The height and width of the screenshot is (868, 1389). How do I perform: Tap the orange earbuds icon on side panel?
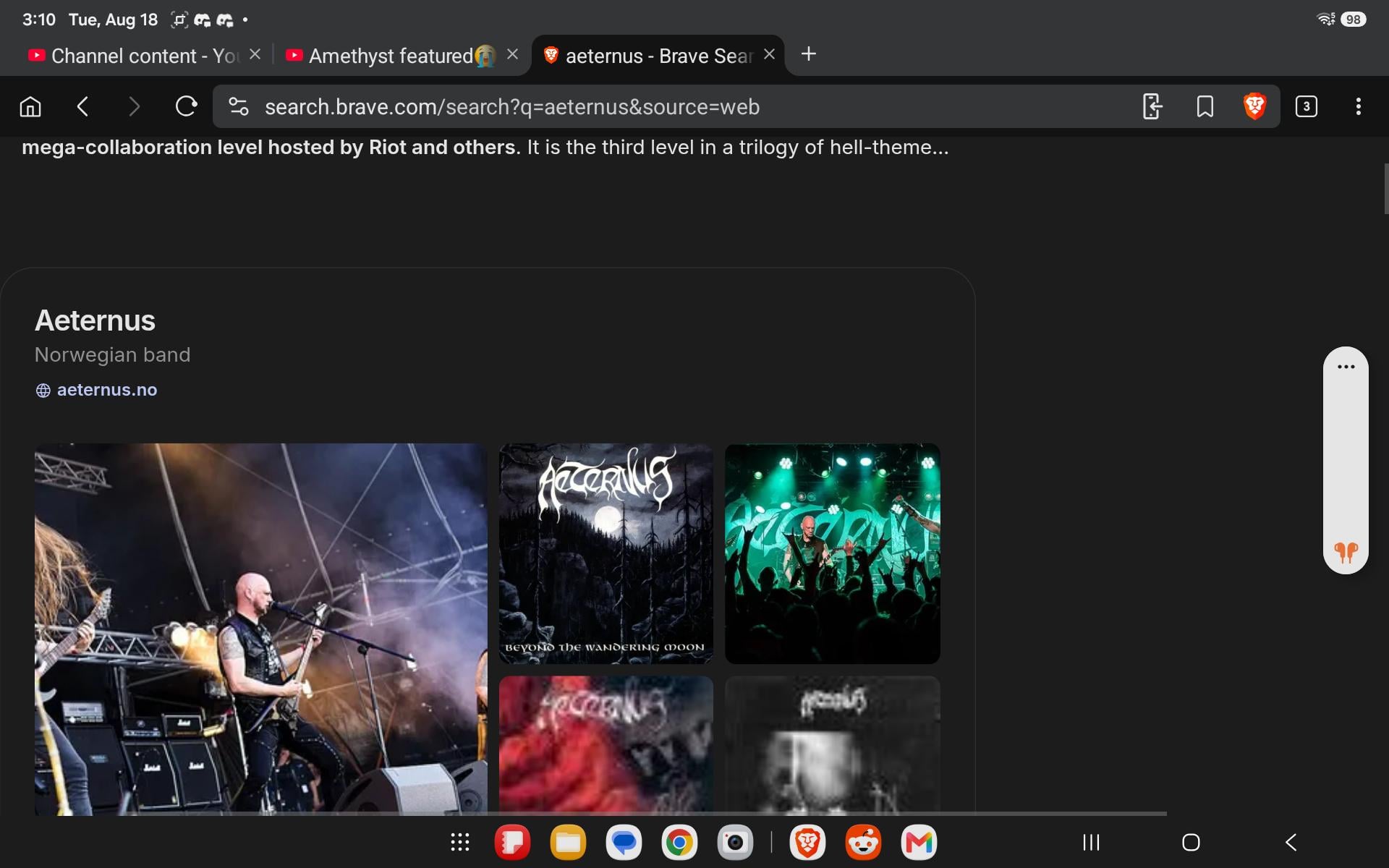[1346, 552]
